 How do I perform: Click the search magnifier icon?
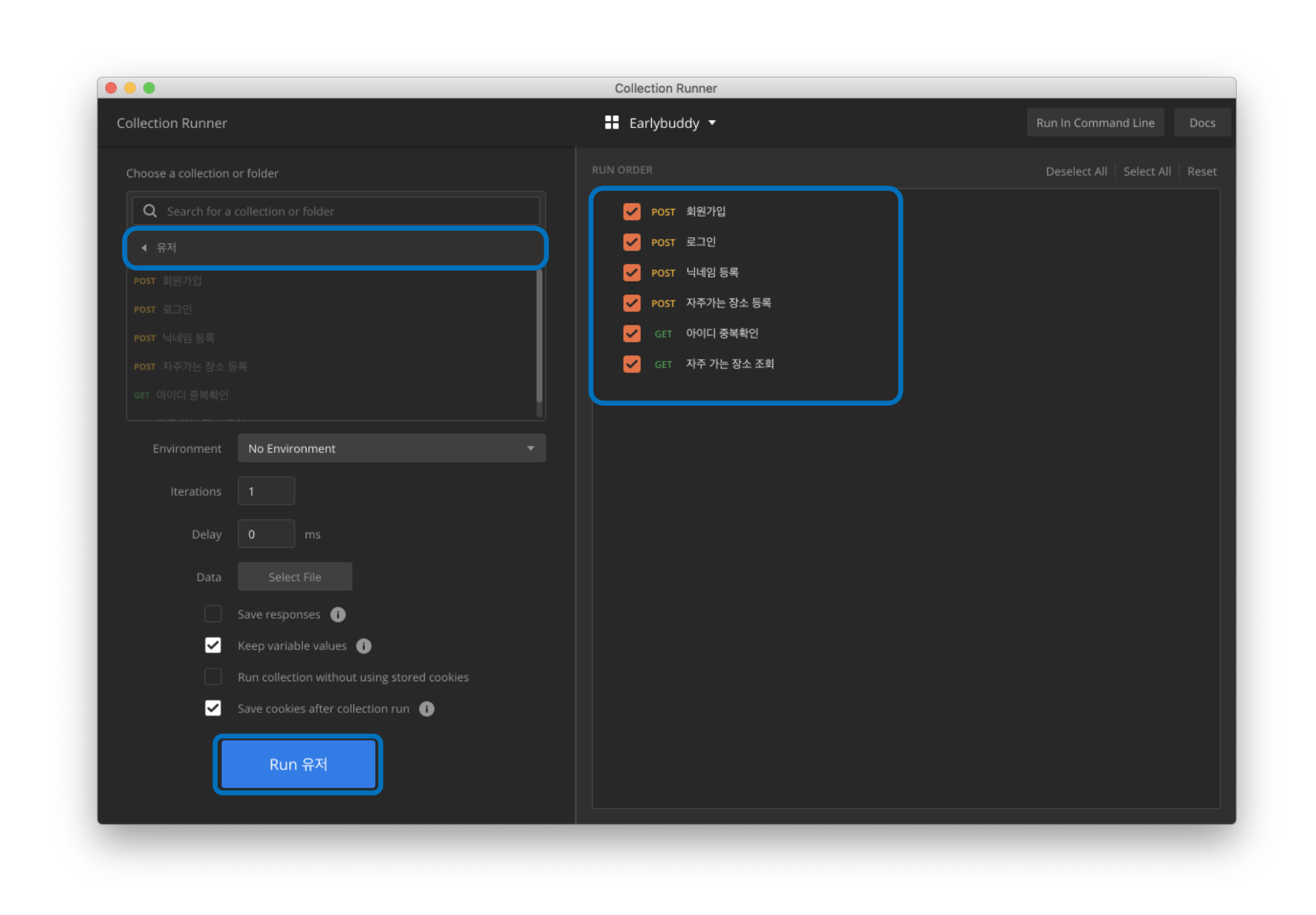point(150,211)
